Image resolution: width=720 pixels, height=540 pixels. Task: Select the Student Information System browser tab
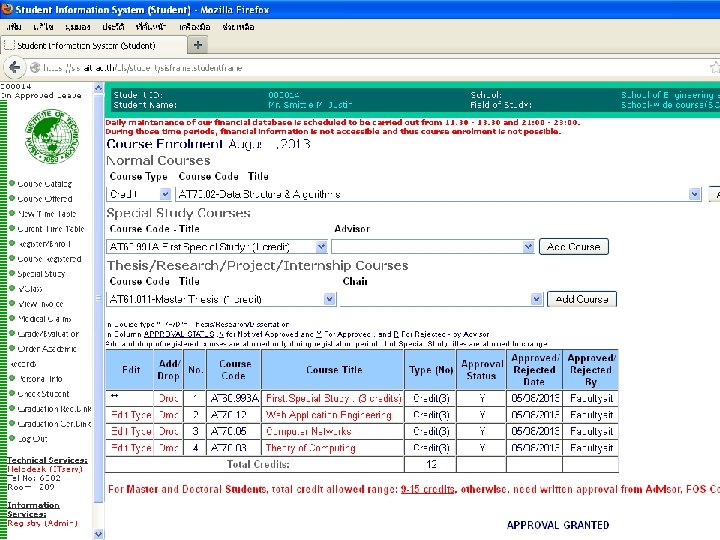coord(94,45)
